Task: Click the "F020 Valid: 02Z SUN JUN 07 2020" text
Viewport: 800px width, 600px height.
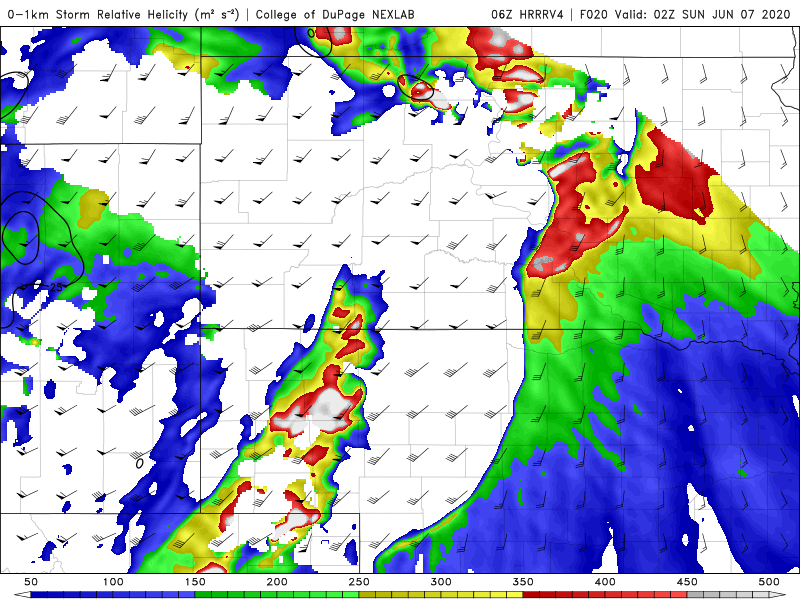Action: 685,14
